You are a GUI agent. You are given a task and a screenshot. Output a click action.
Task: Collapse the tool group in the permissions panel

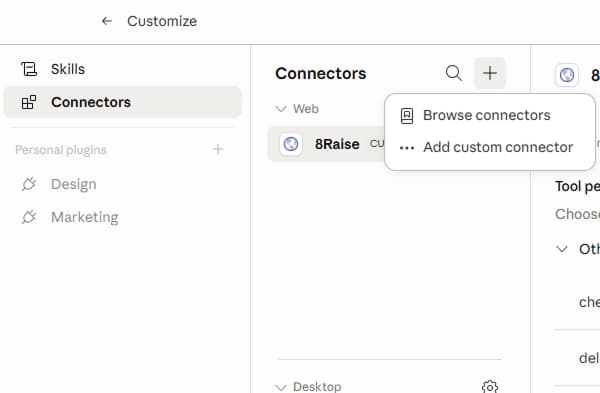(x=562, y=249)
